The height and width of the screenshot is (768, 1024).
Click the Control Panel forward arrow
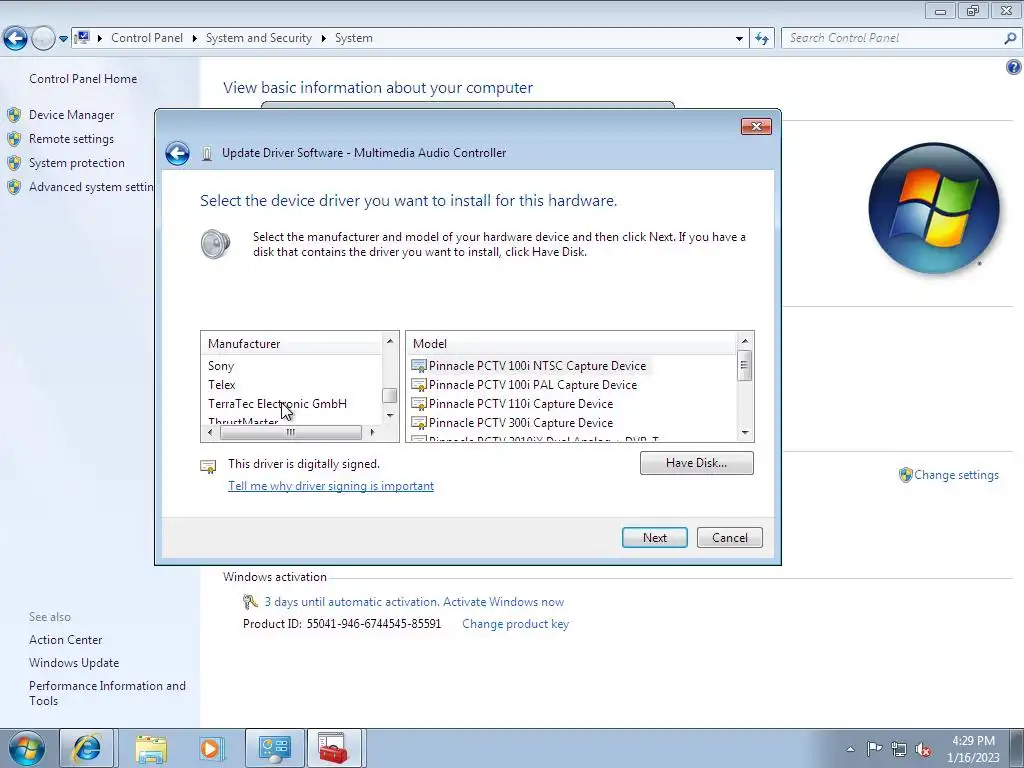[x=43, y=39]
